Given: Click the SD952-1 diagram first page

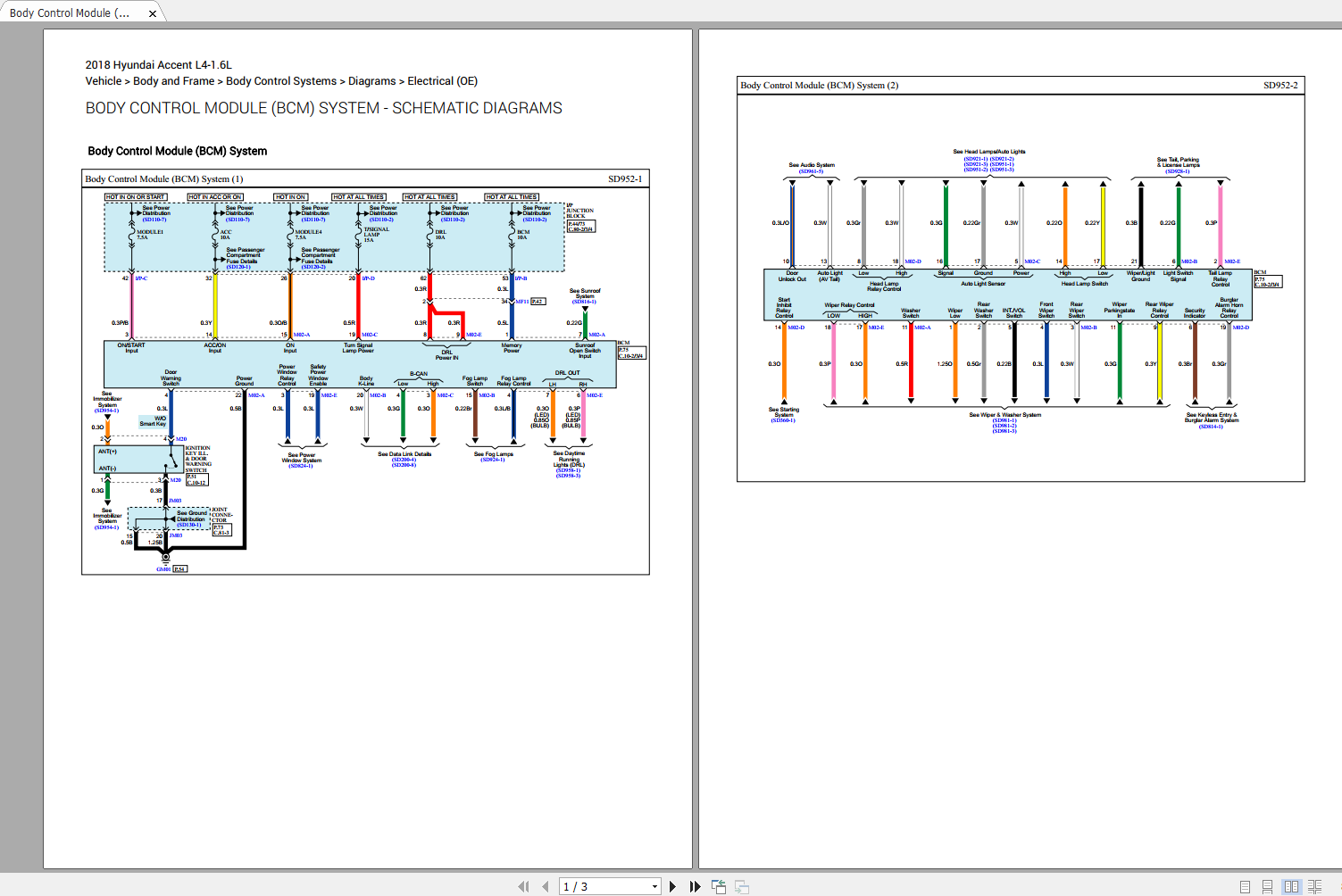Looking at the screenshot, I should point(365,372).
